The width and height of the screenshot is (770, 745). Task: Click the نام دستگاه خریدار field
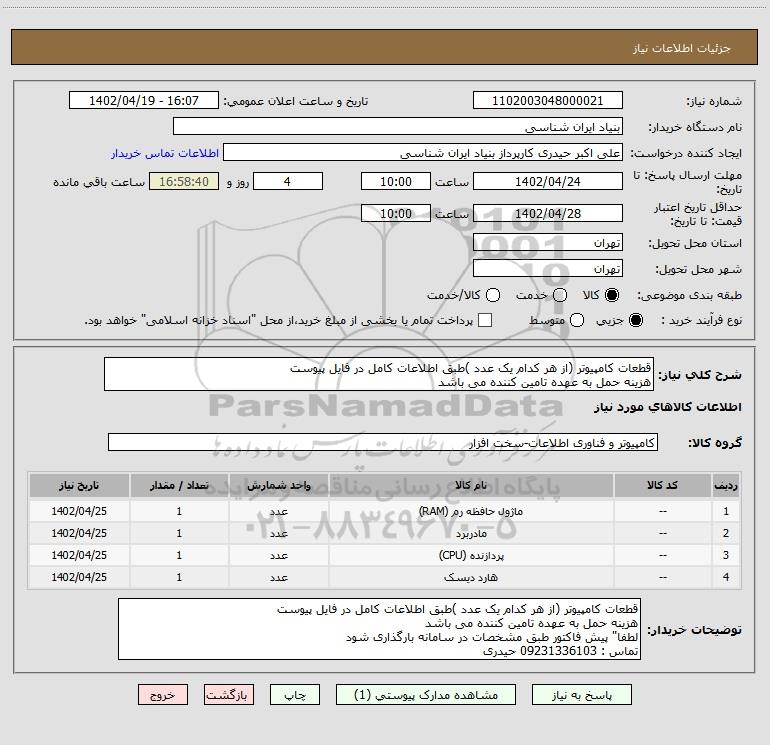[x=398, y=127]
